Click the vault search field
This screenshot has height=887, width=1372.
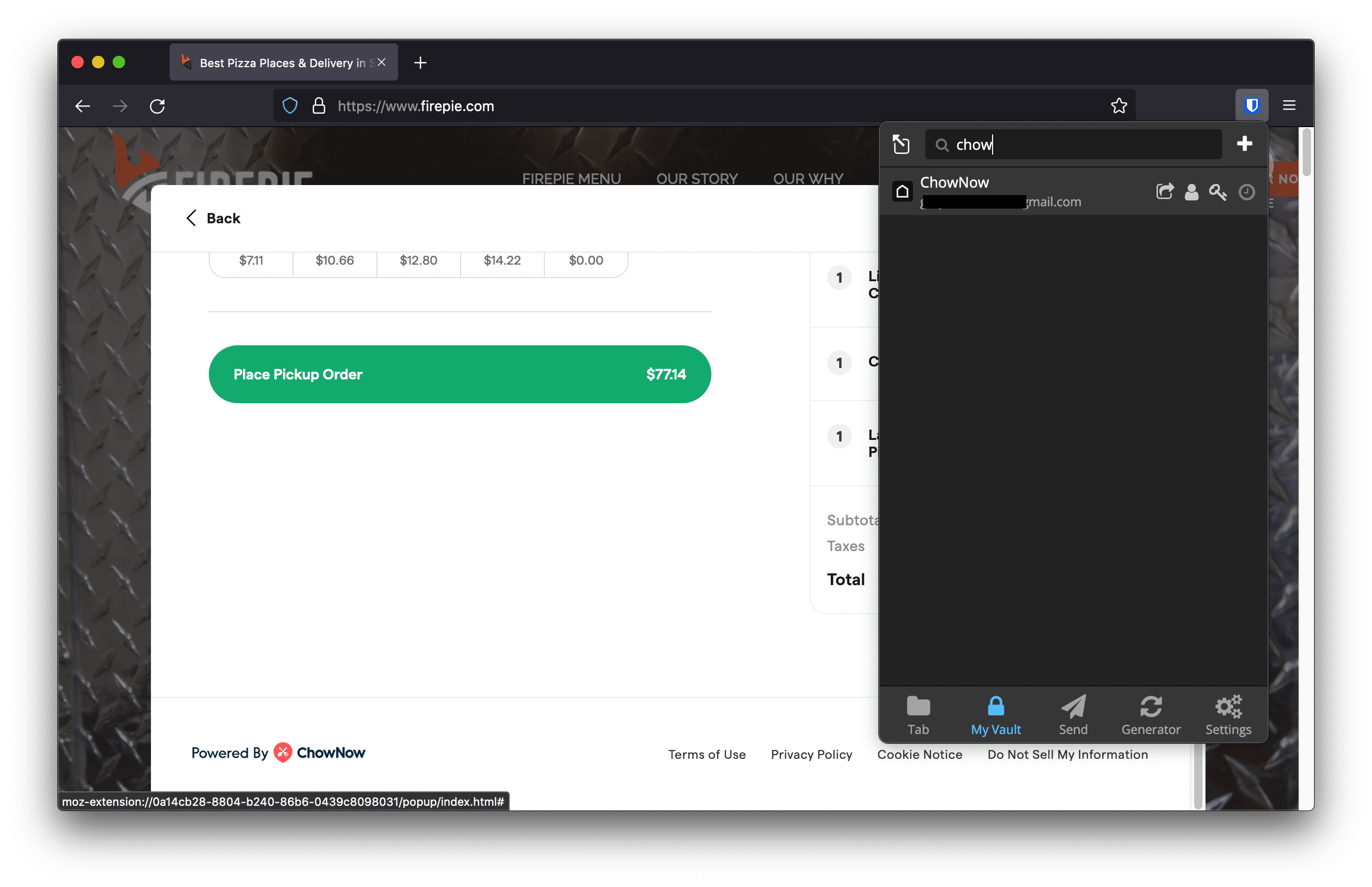coord(1073,144)
